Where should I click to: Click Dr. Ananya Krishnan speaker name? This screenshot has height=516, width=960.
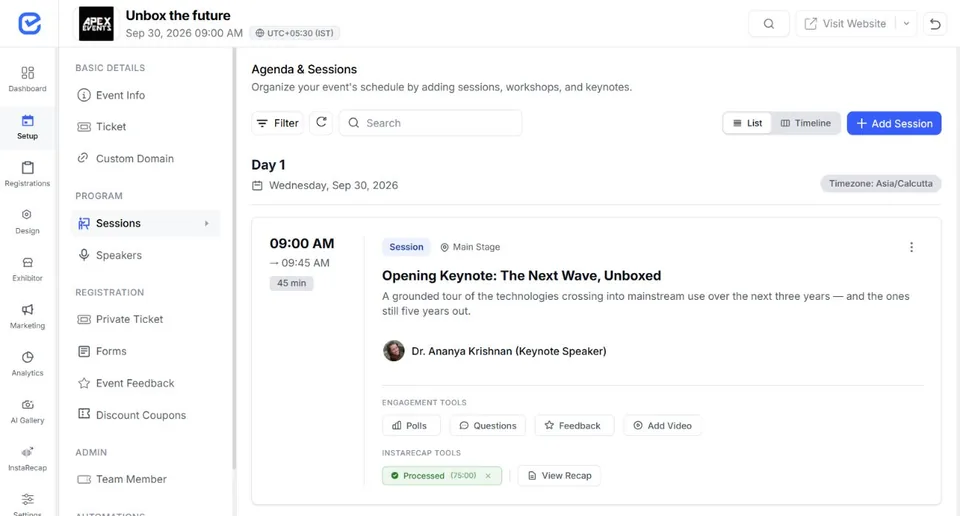click(x=509, y=351)
